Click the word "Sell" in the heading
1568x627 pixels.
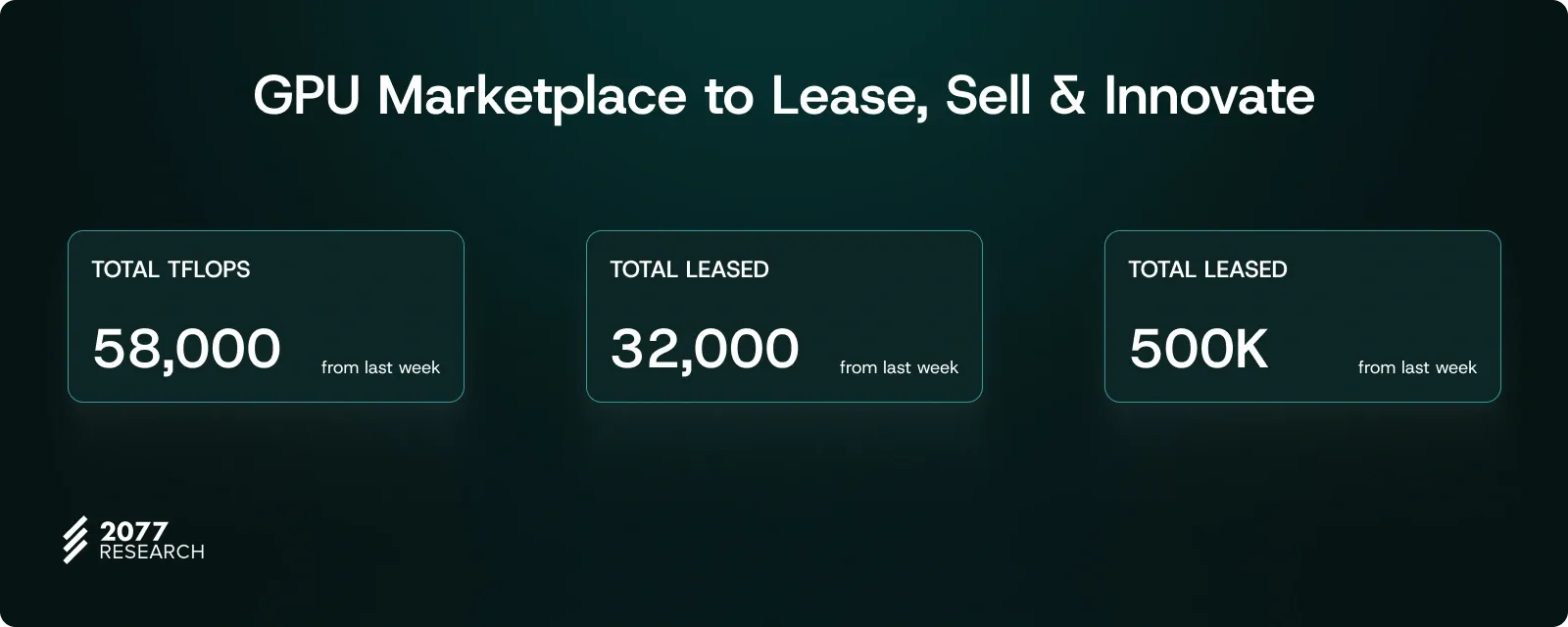[988, 96]
